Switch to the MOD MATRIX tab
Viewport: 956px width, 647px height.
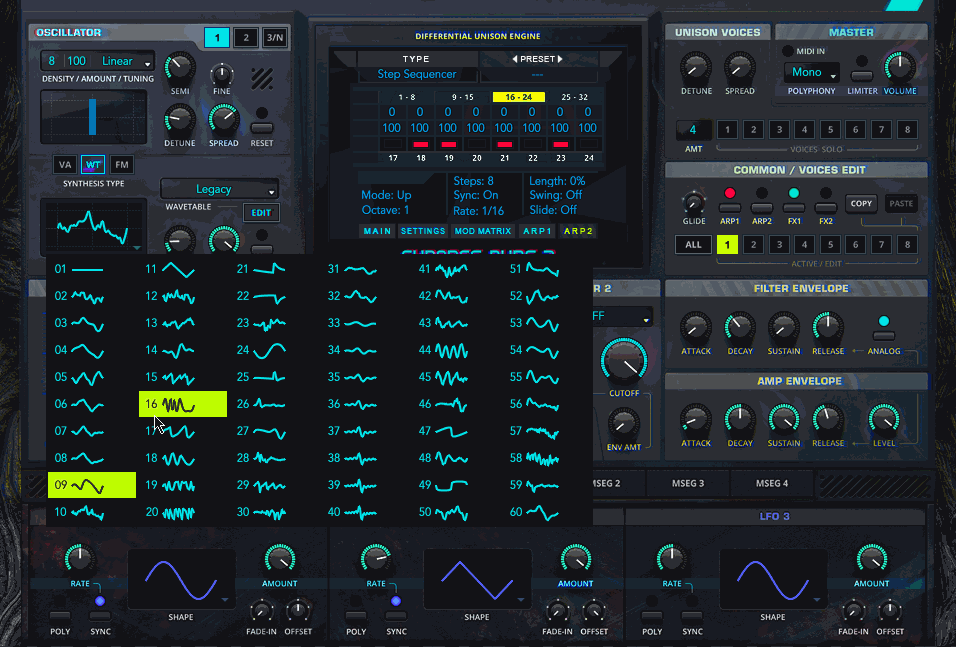coord(482,231)
